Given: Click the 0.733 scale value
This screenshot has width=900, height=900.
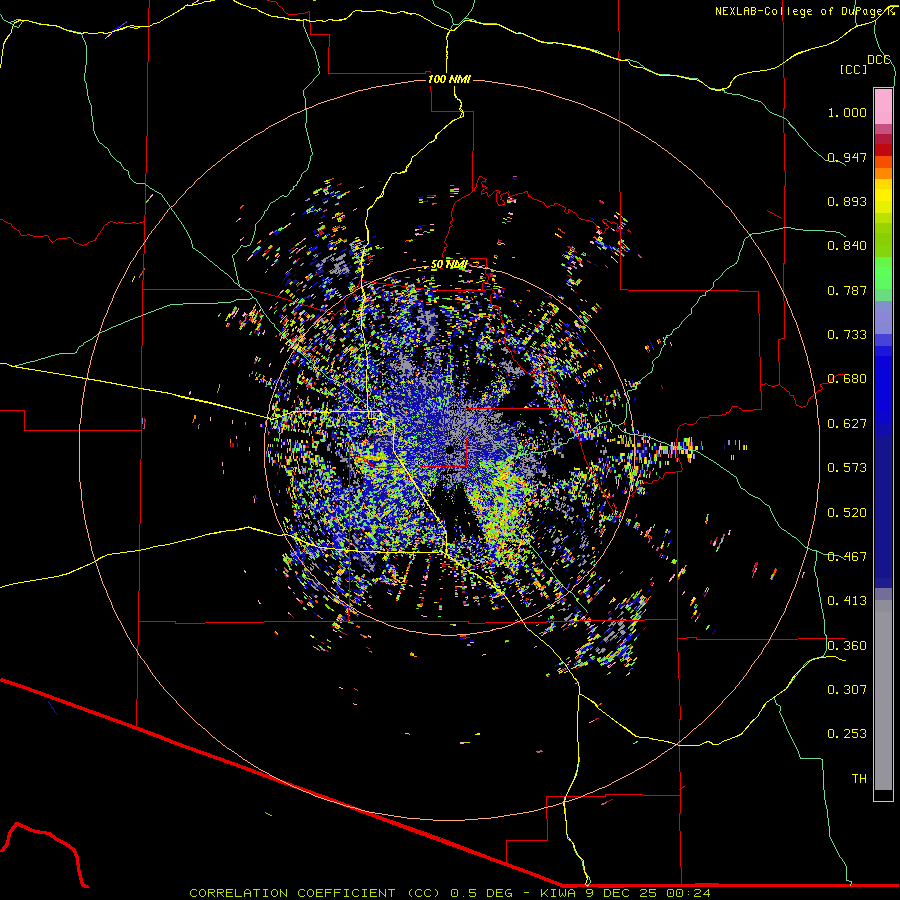Looking at the screenshot, I should tap(847, 335).
